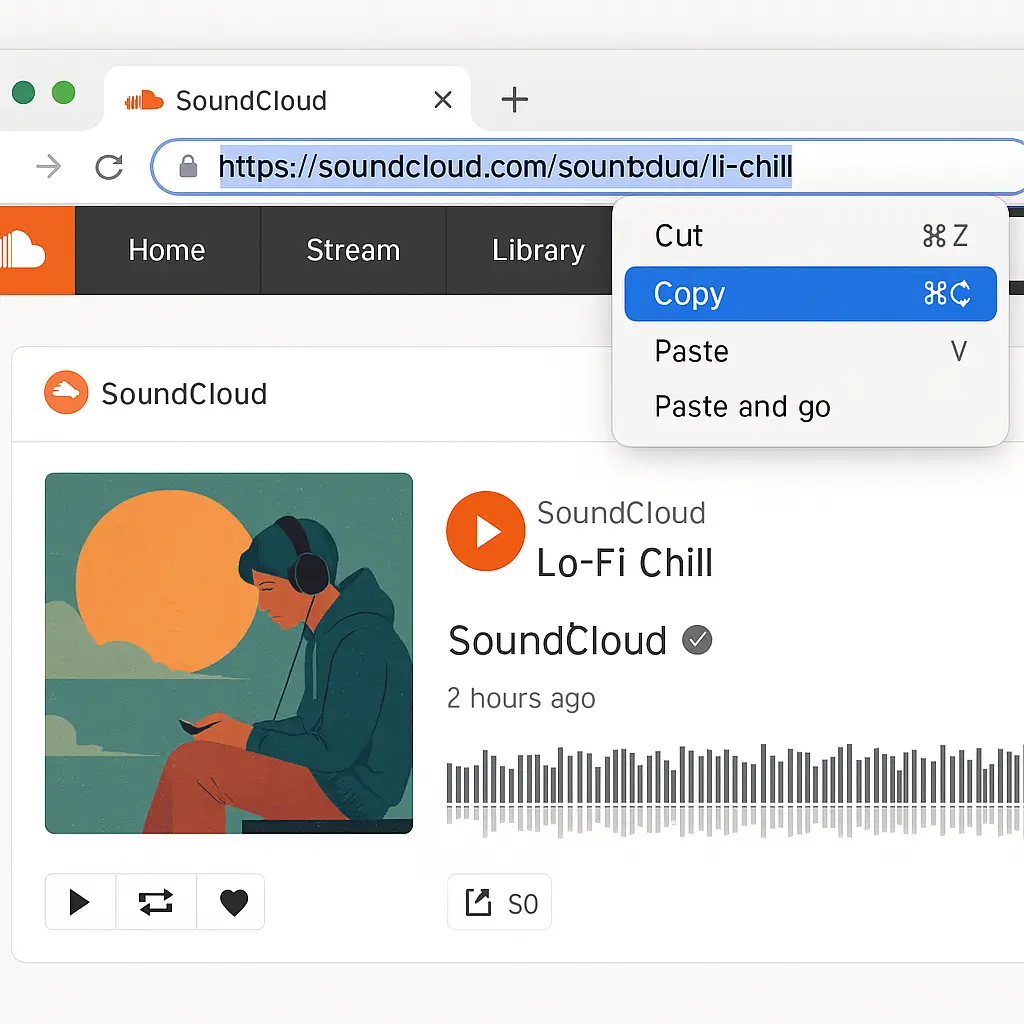Click the small SoundCloud artist label above title
The height and width of the screenshot is (1024, 1024).
[x=621, y=513]
